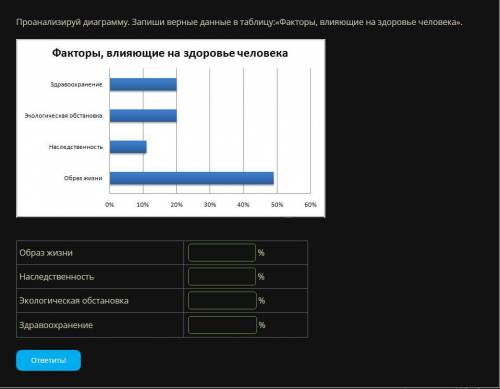
Task: Submit answers with the Ответить button
Action: point(48,360)
